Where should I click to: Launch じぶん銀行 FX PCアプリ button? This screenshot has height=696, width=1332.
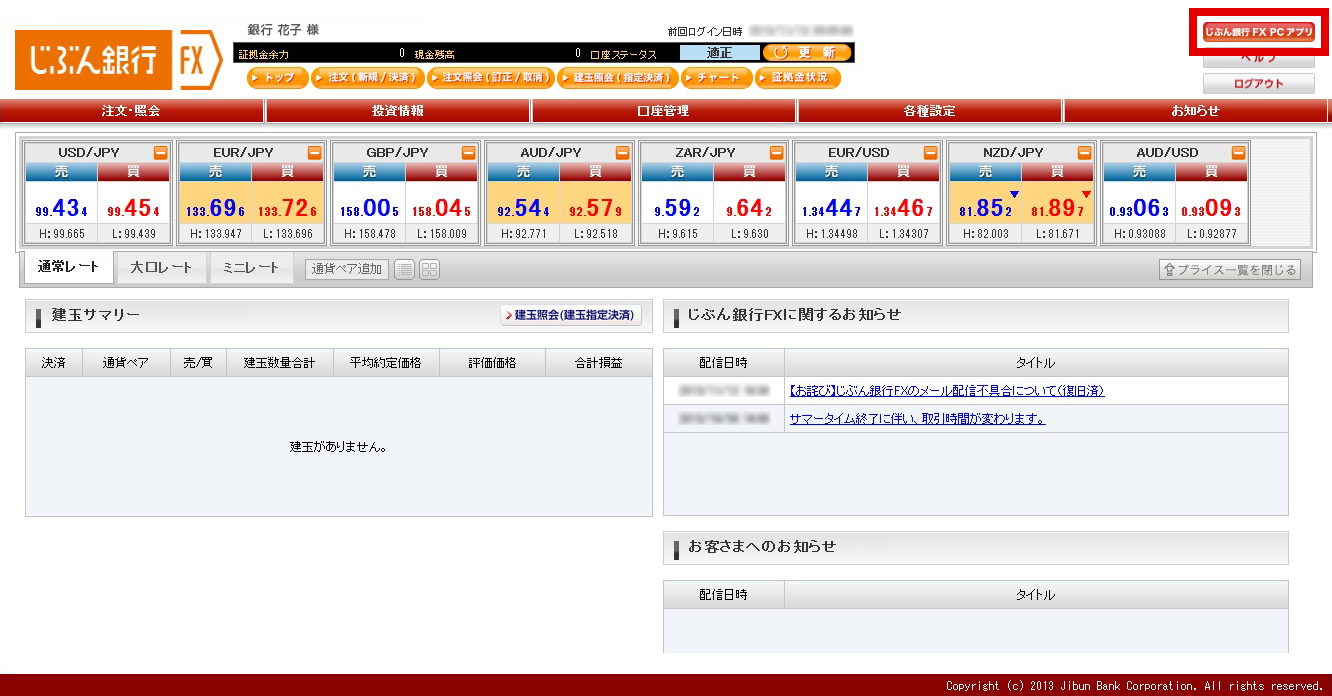[1258, 33]
